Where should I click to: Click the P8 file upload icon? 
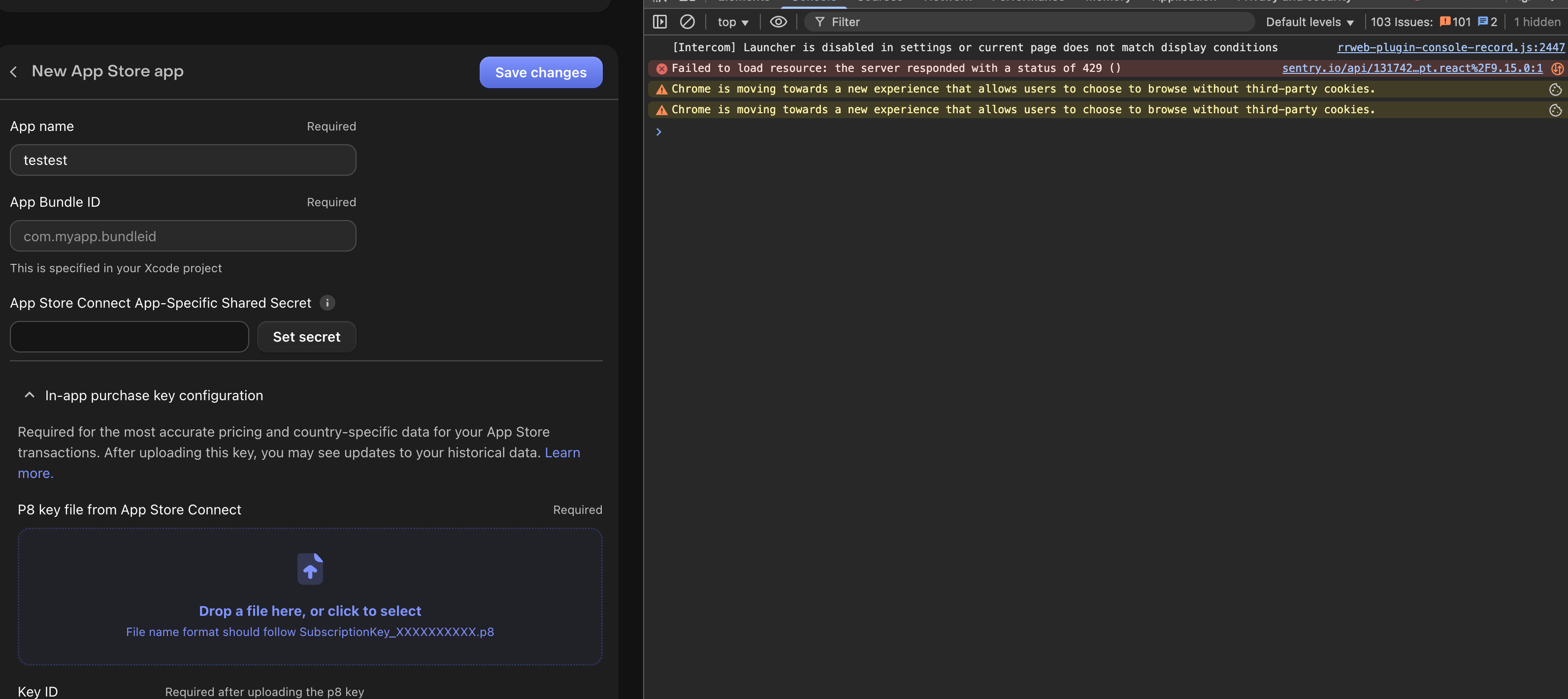(310, 569)
